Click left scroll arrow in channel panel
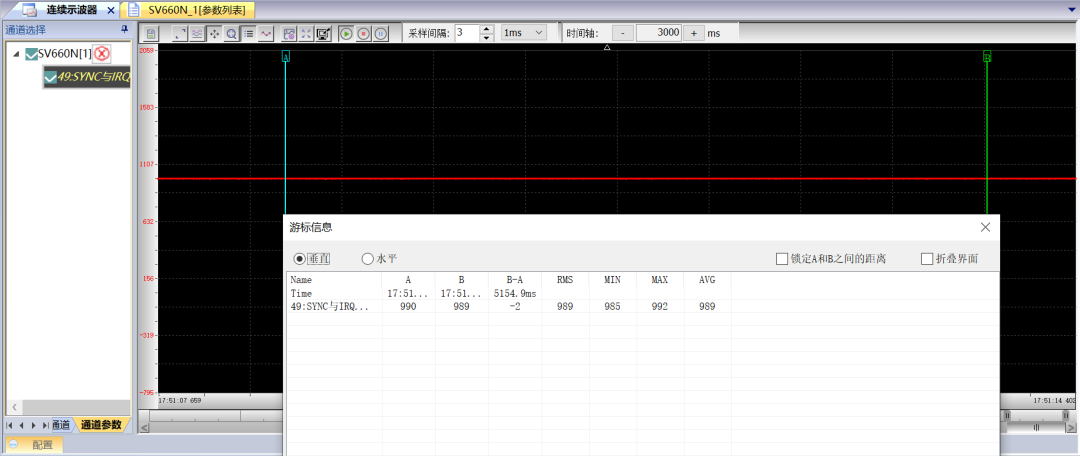The image size is (1080, 456). (x=14, y=406)
